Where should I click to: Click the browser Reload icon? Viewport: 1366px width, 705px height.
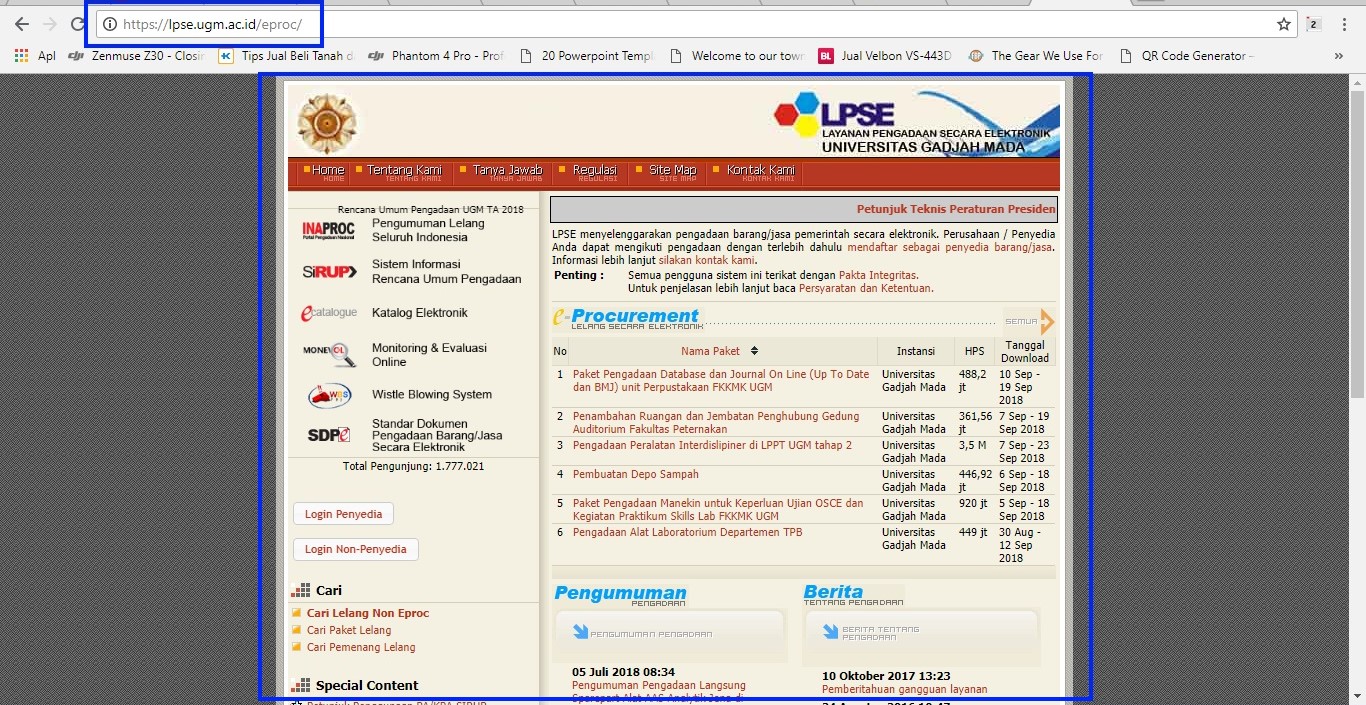click(x=77, y=24)
